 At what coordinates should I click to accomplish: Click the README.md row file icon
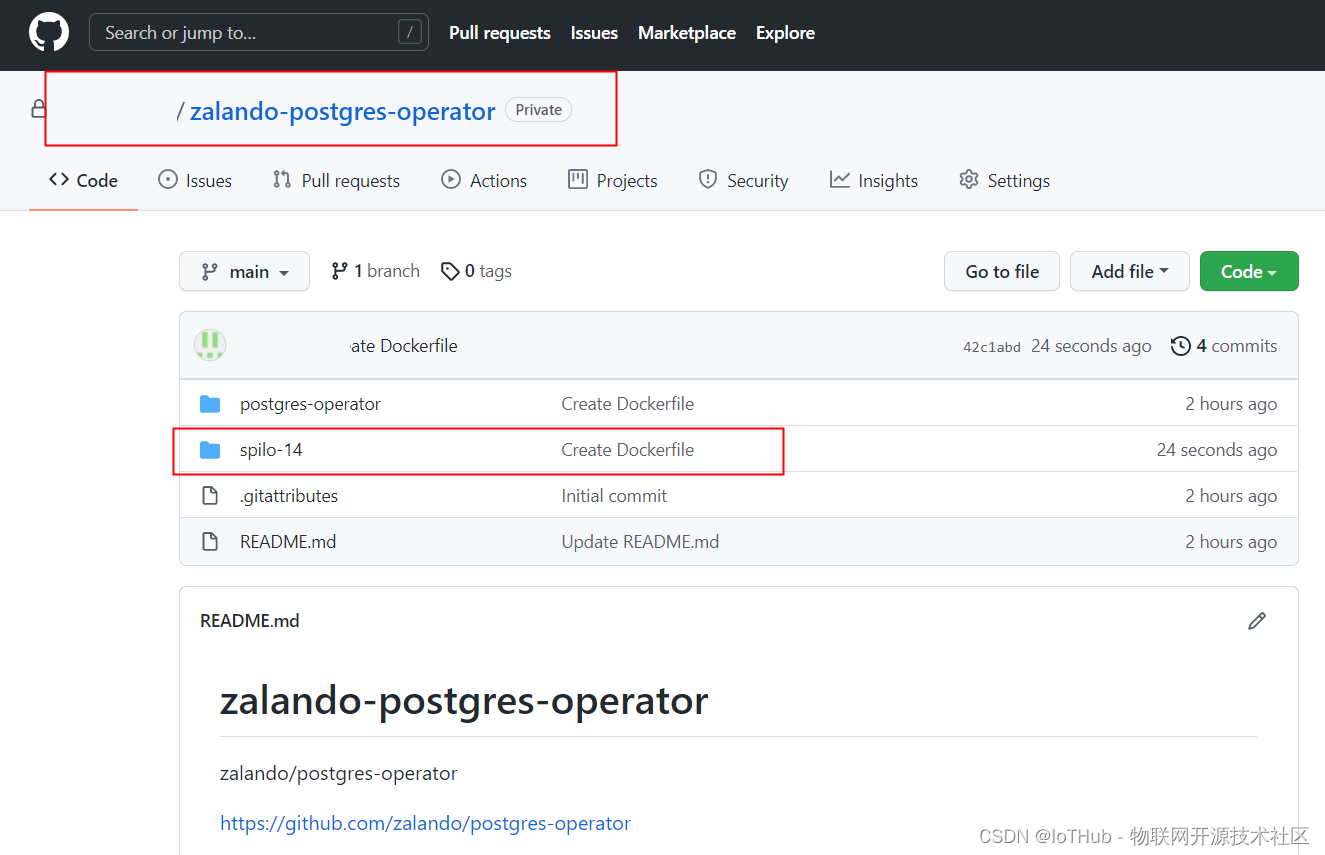(x=210, y=542)
